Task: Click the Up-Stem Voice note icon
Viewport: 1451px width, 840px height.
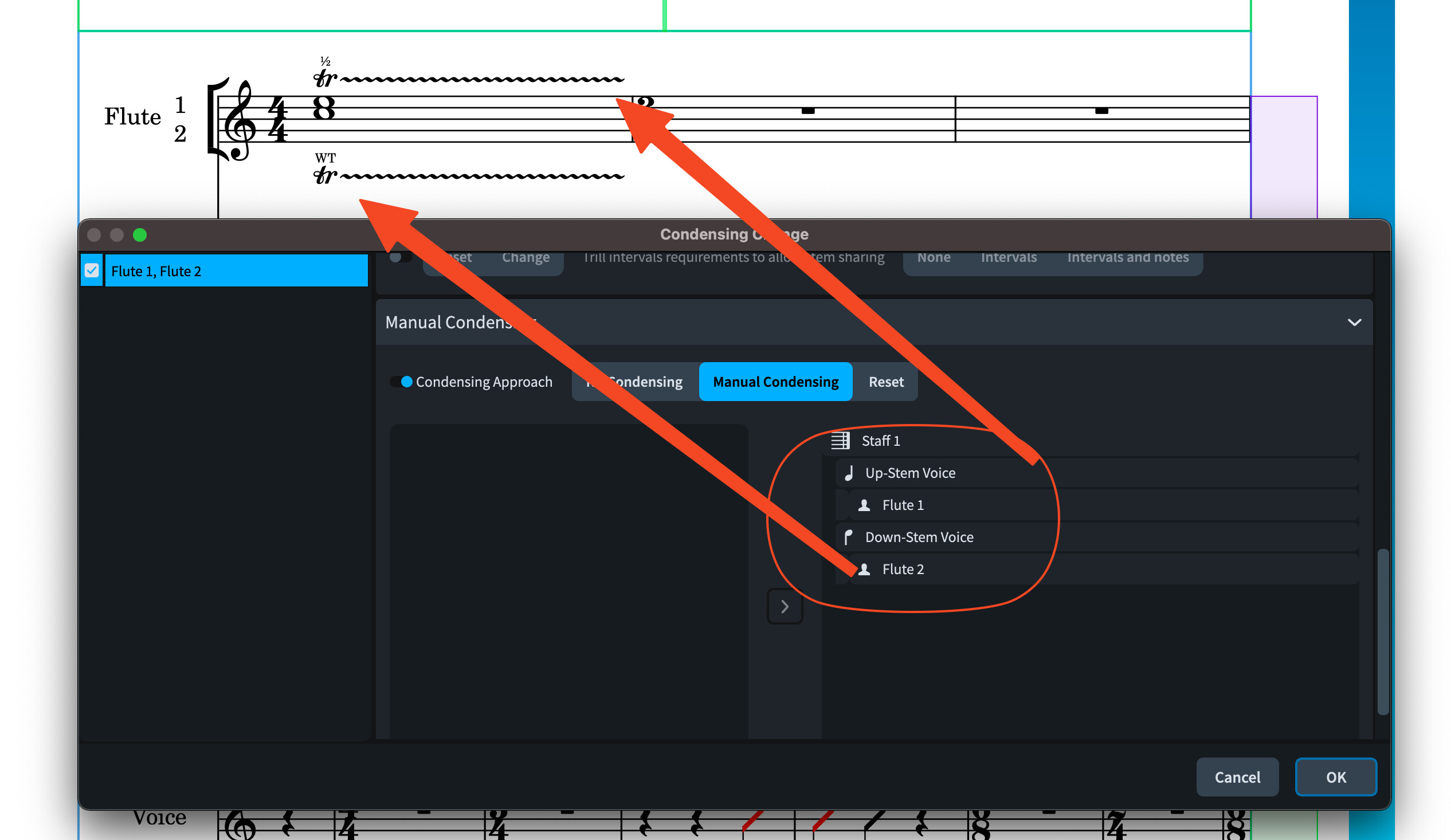Action: click(849, 473)
